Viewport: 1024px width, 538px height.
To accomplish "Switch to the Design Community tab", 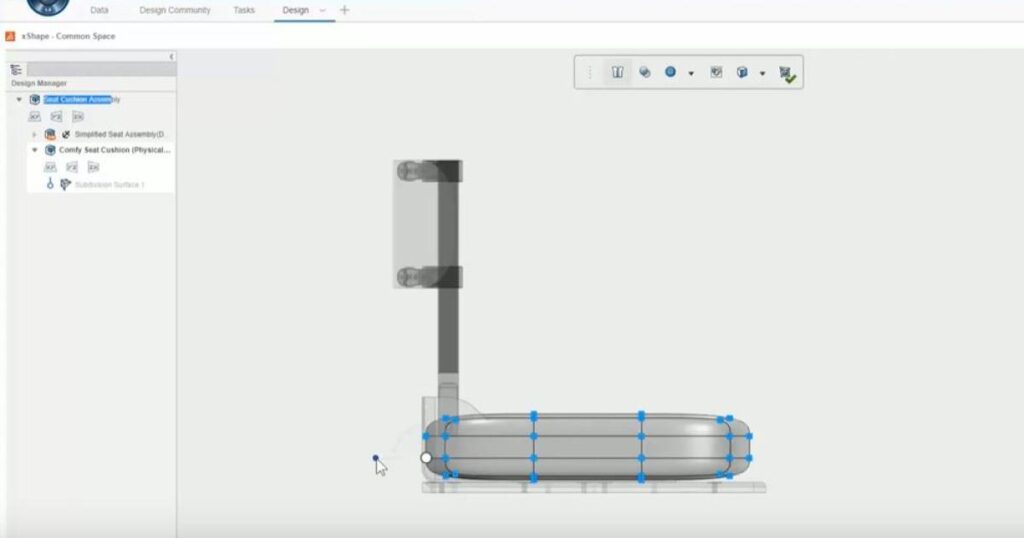I will pyautogui.click(x=175, y=10).
